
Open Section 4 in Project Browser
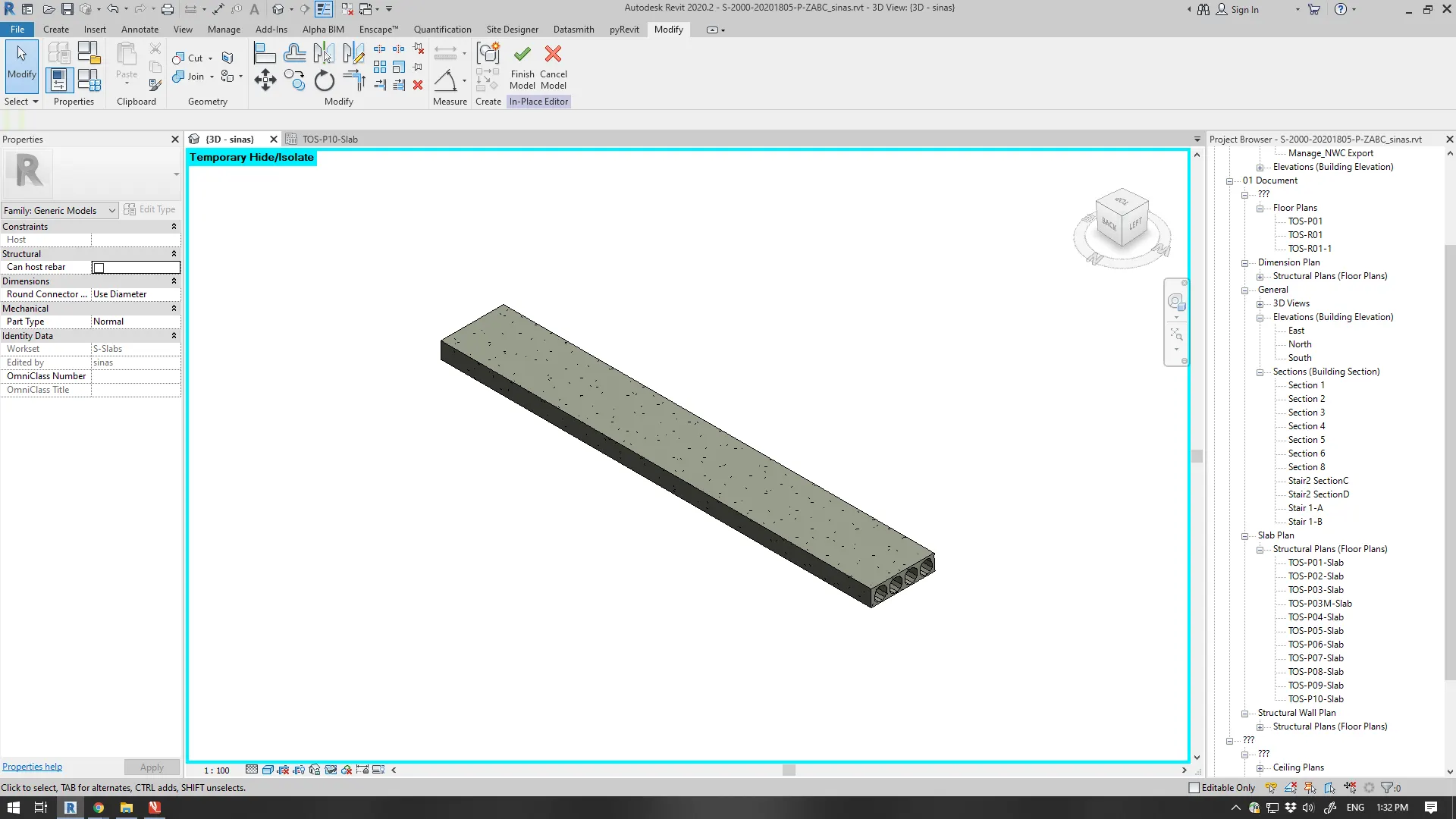point(1306,426)
